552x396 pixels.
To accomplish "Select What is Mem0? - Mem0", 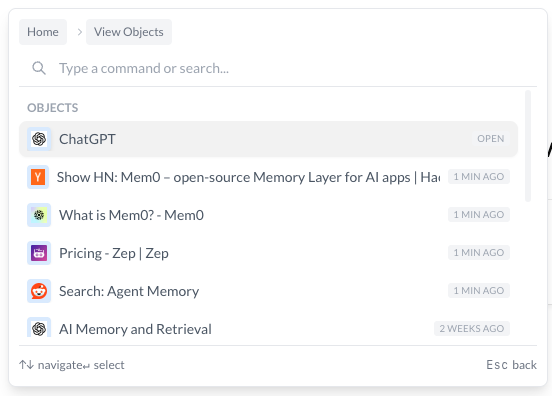I will pyautogui.click(x=268, y=215).
